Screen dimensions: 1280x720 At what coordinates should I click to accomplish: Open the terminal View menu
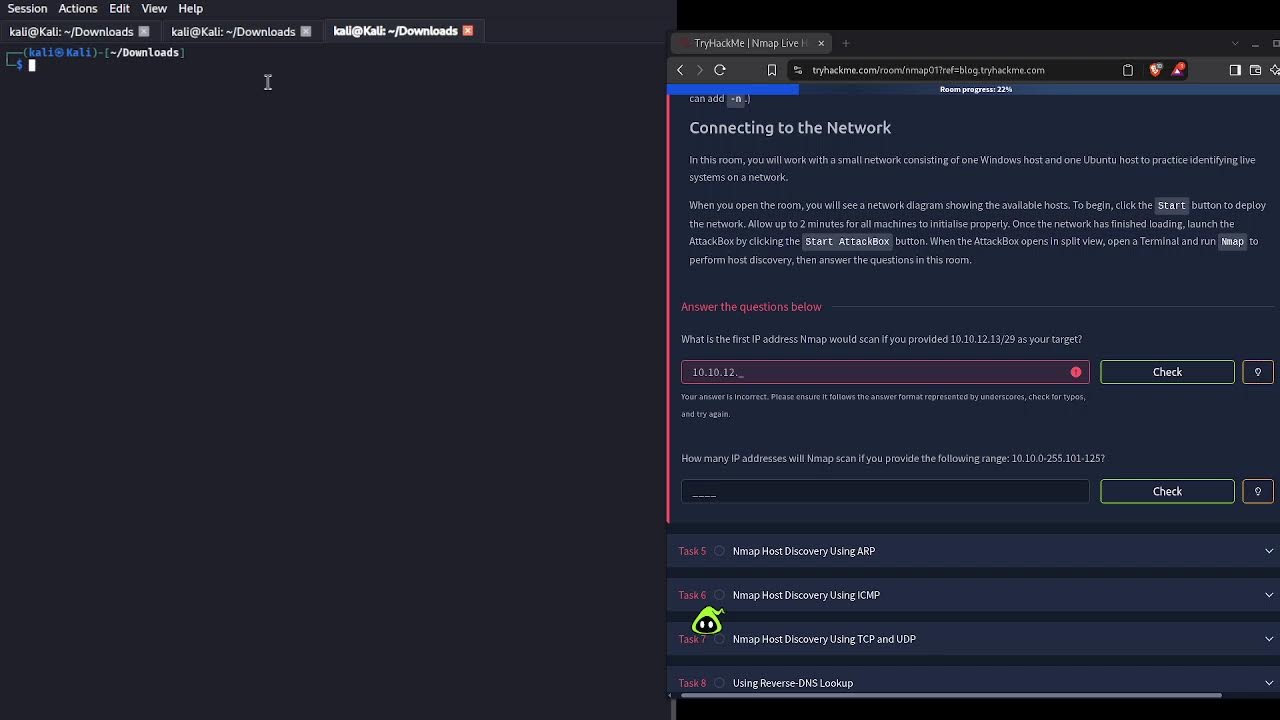click(x=154, y=8)
